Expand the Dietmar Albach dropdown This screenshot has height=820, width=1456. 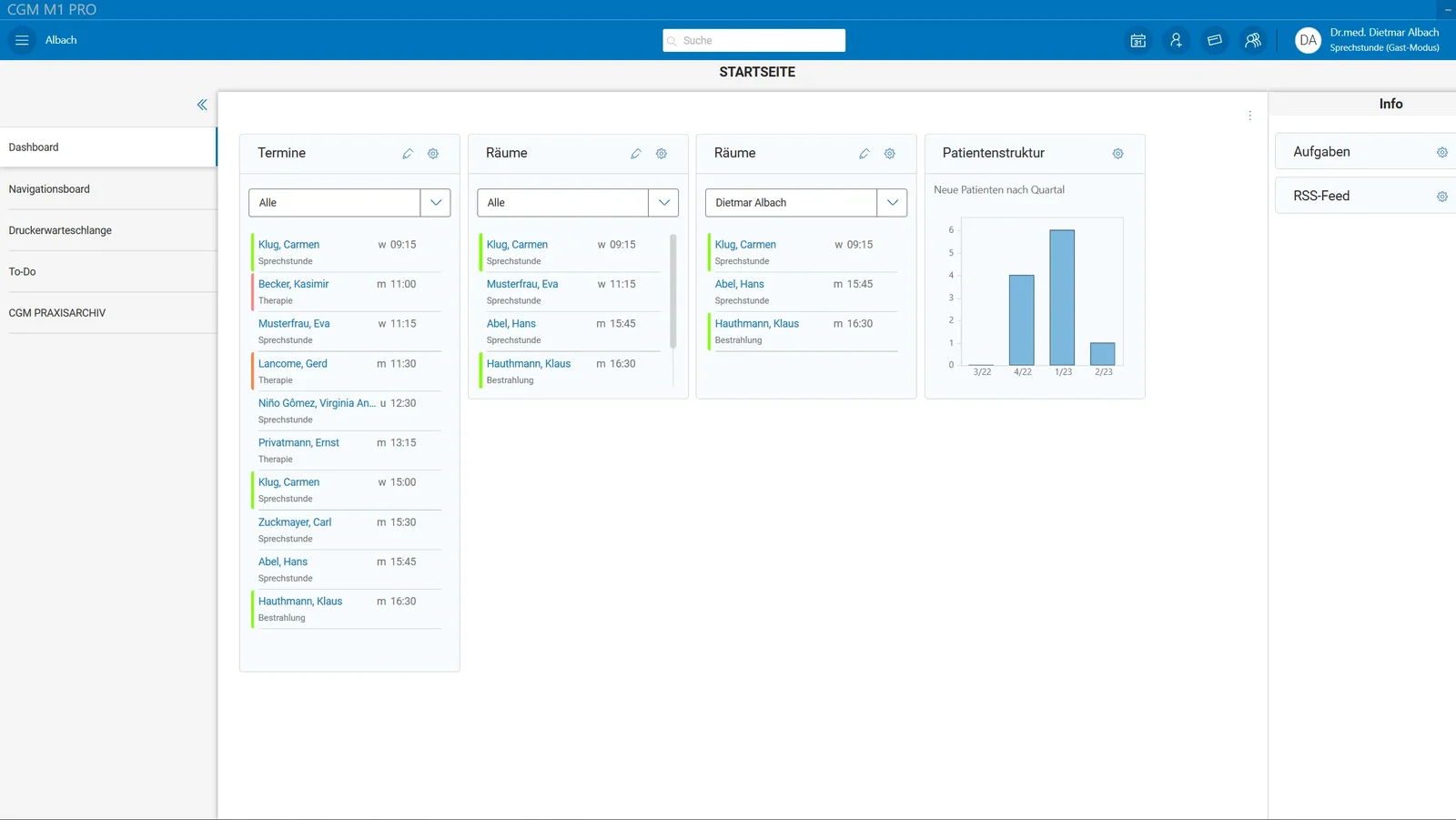pos(893,203)
